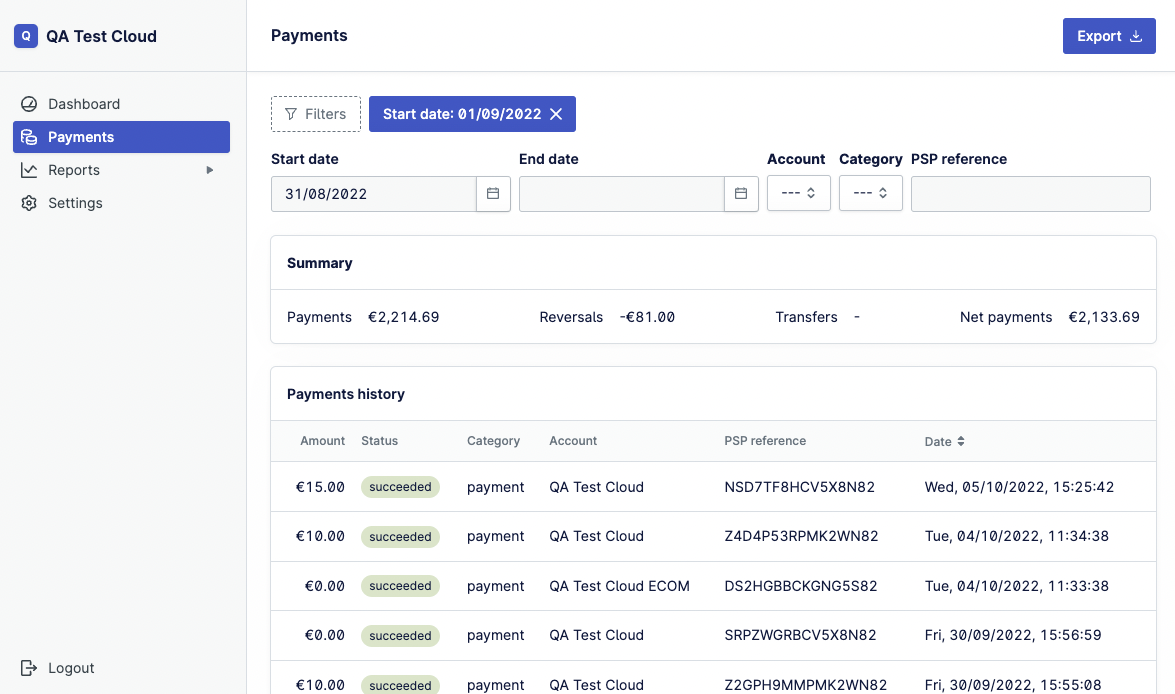This screenshot has height=694, width=1175.
Task: Sort payments by Date column
Action: 945,441
